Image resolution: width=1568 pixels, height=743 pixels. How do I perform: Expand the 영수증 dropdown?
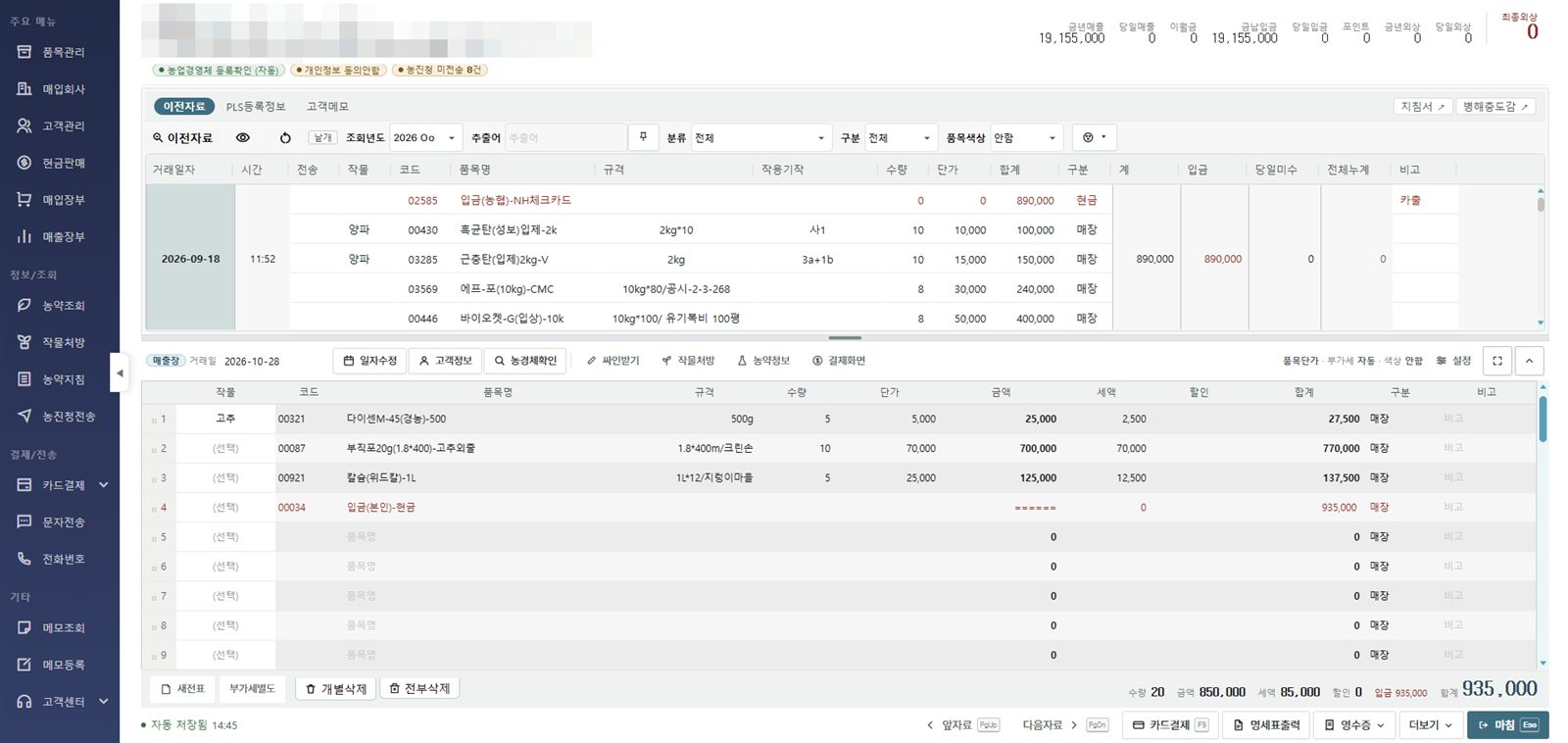click(1354, 725)
